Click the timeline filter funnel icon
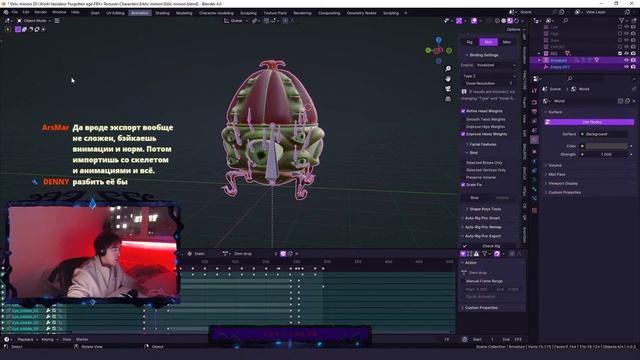The height and width of the screenshot is (360, 640). tap(484, 253)
